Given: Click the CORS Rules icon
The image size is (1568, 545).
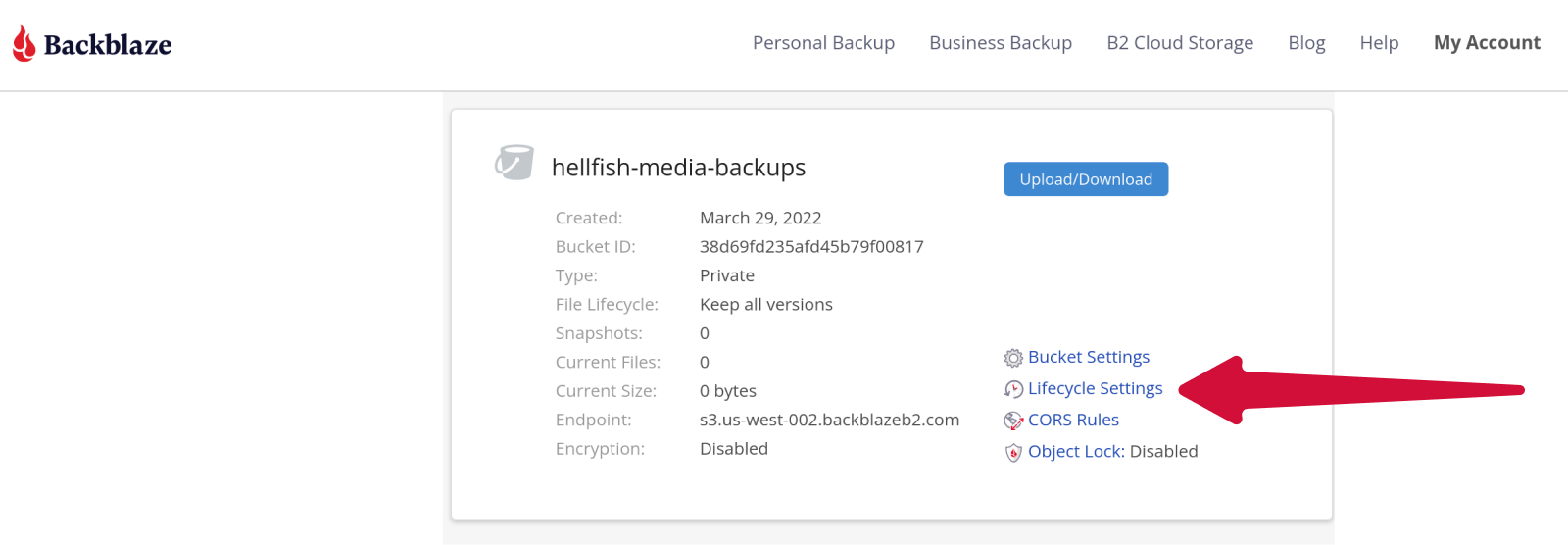Looking at the screenshot, I should (x=1013, y=421).
